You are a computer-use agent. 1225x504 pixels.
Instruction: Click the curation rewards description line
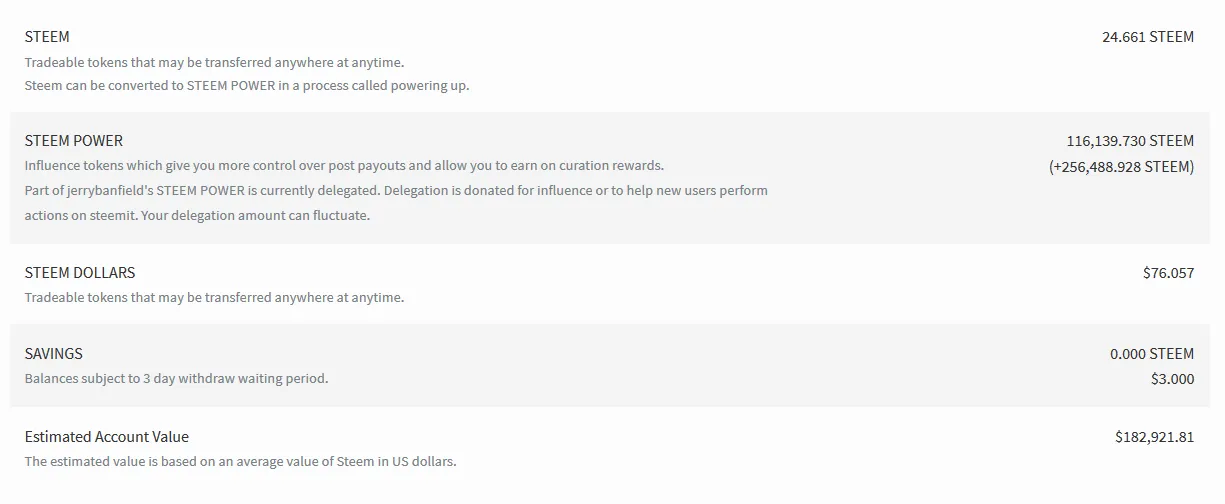(344, 166)
